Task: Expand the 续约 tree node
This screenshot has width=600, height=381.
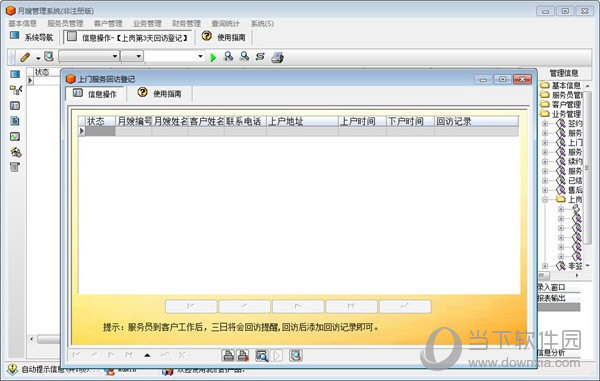Action: [545, 161]
